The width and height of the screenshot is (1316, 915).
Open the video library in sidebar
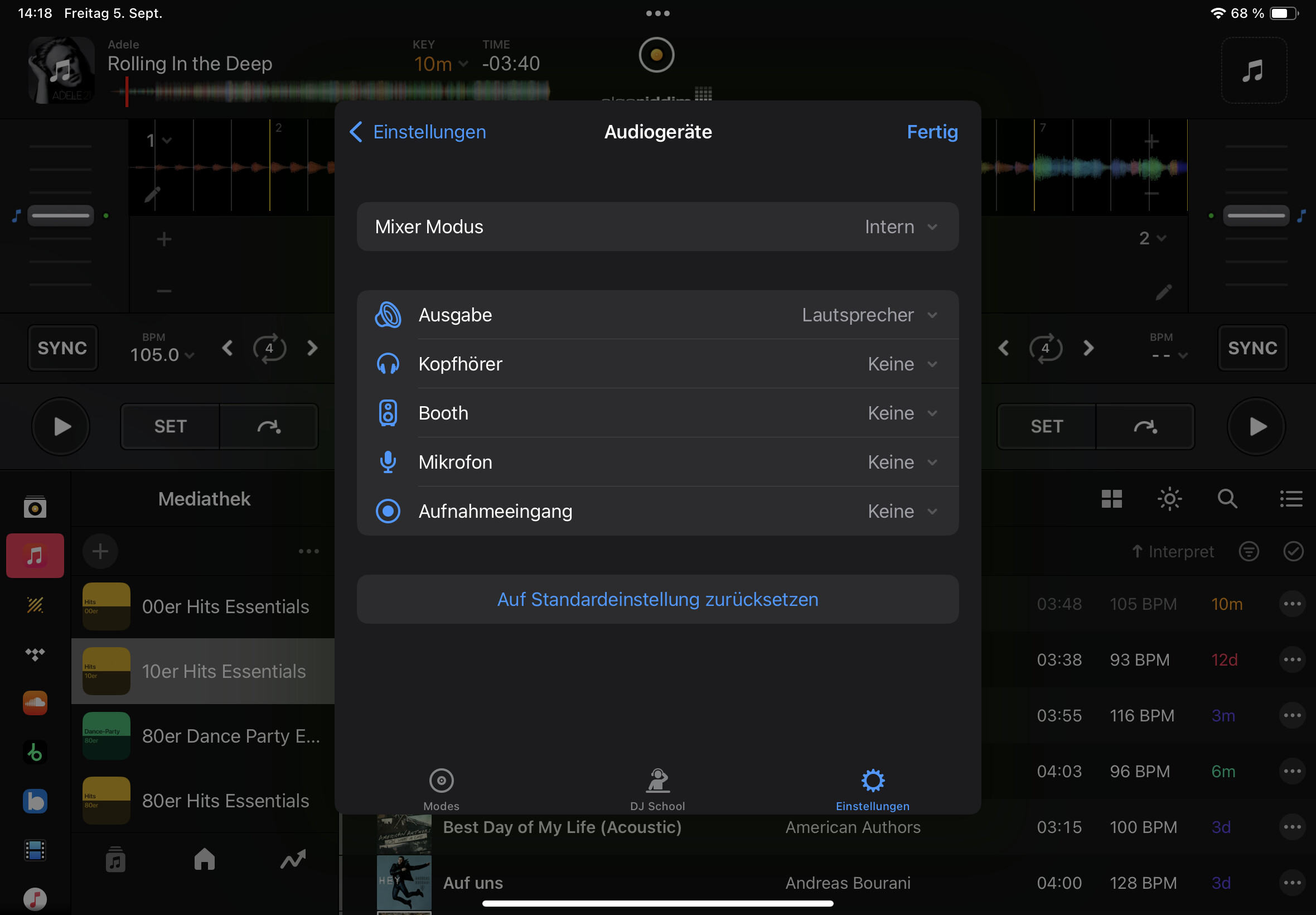pos(35,850)
